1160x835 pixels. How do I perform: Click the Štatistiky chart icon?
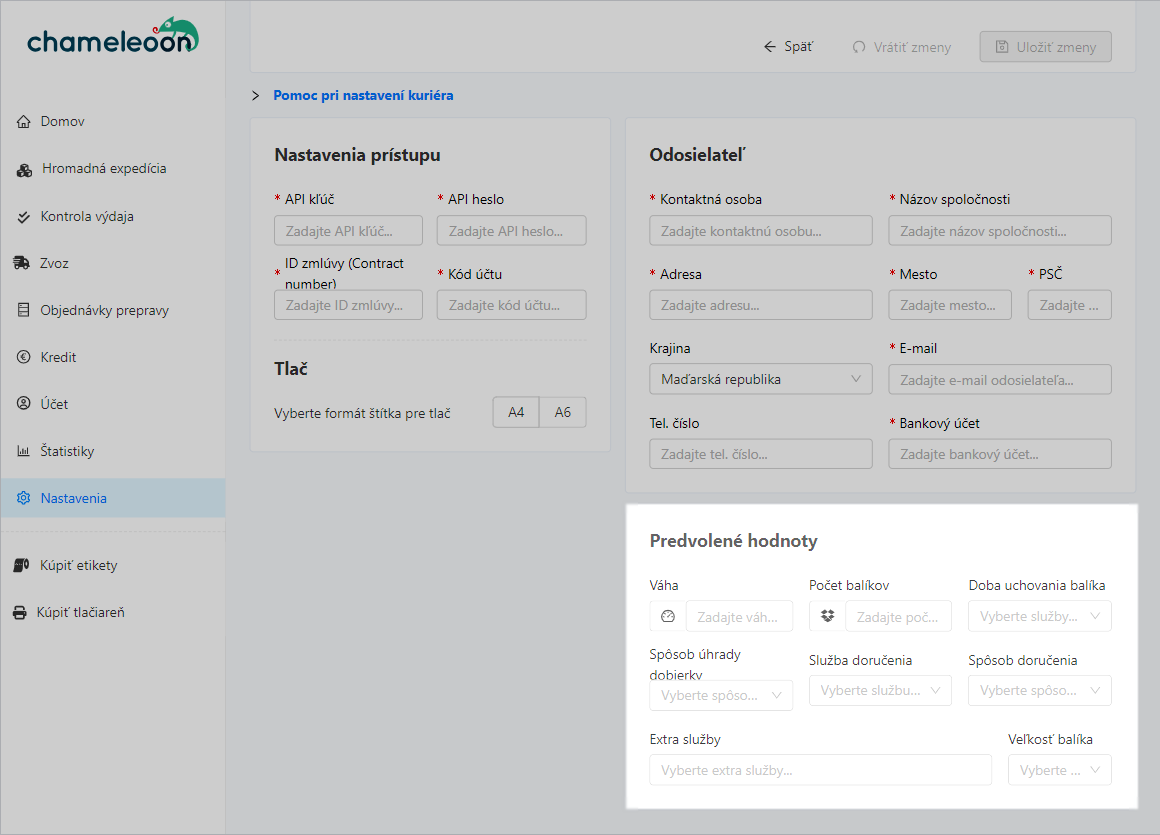24,451
